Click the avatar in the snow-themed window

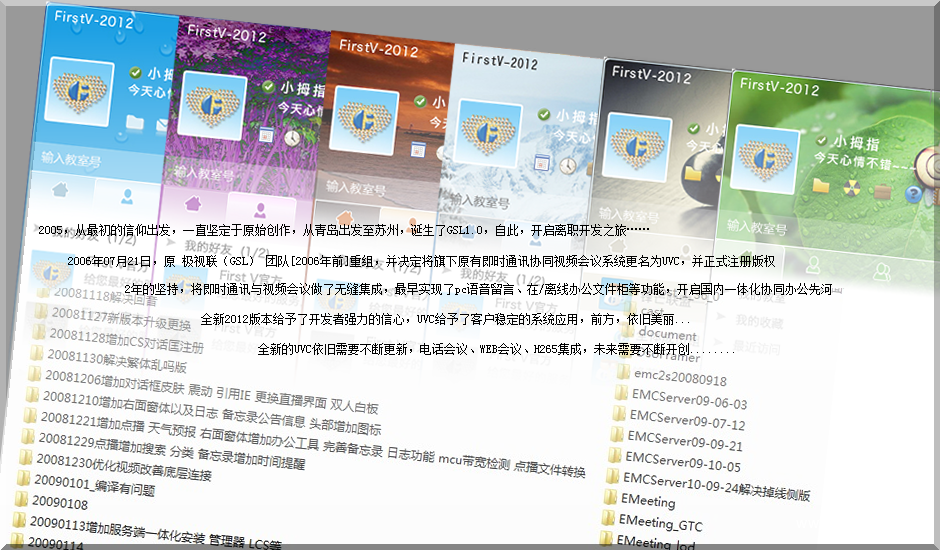pyautogui.click(x=488, y=132)
